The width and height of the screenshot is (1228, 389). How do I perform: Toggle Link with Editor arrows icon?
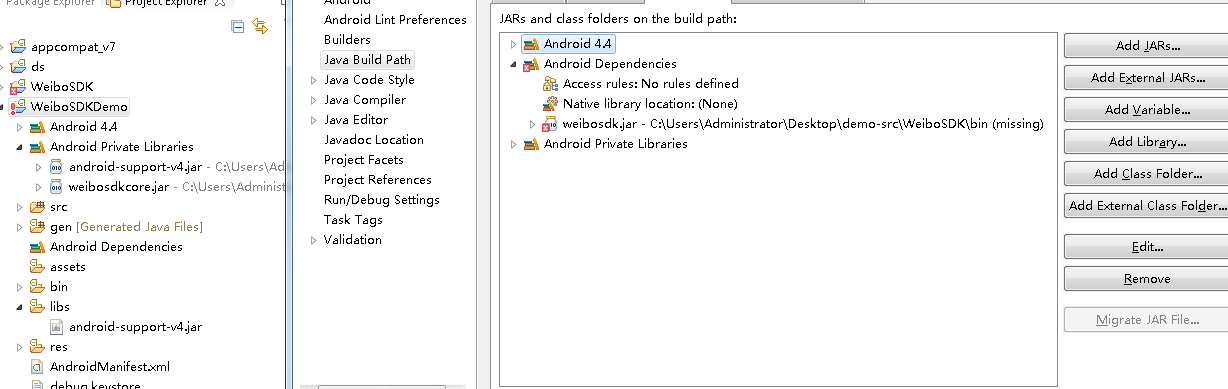(261, 27)
